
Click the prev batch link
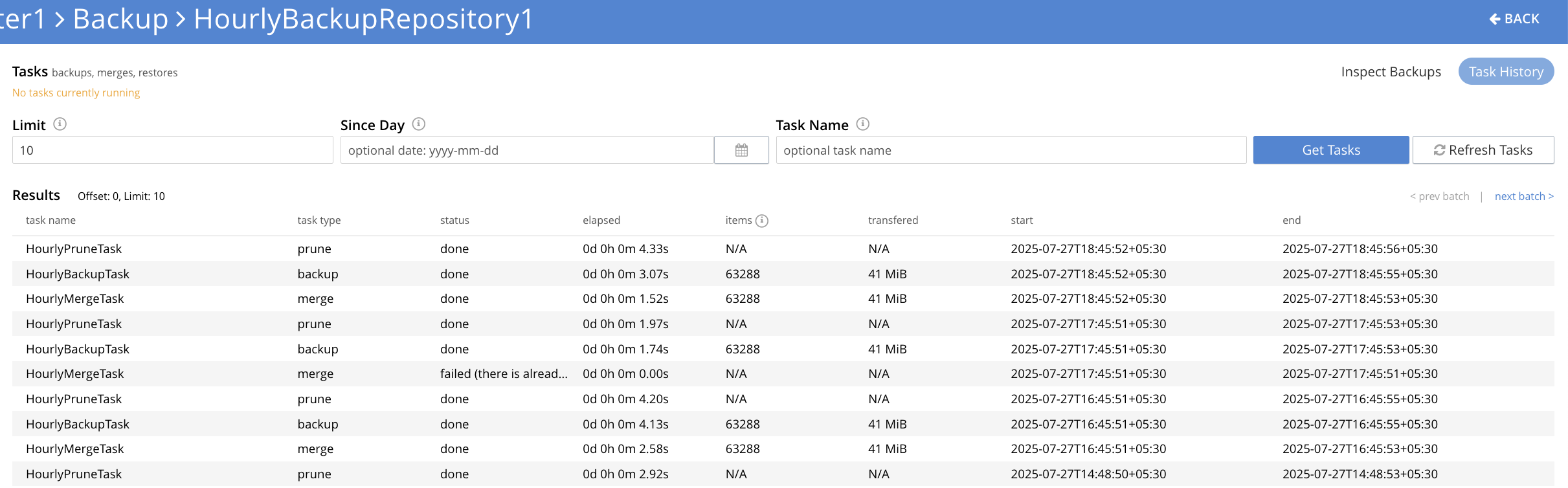click(1439, 196)
